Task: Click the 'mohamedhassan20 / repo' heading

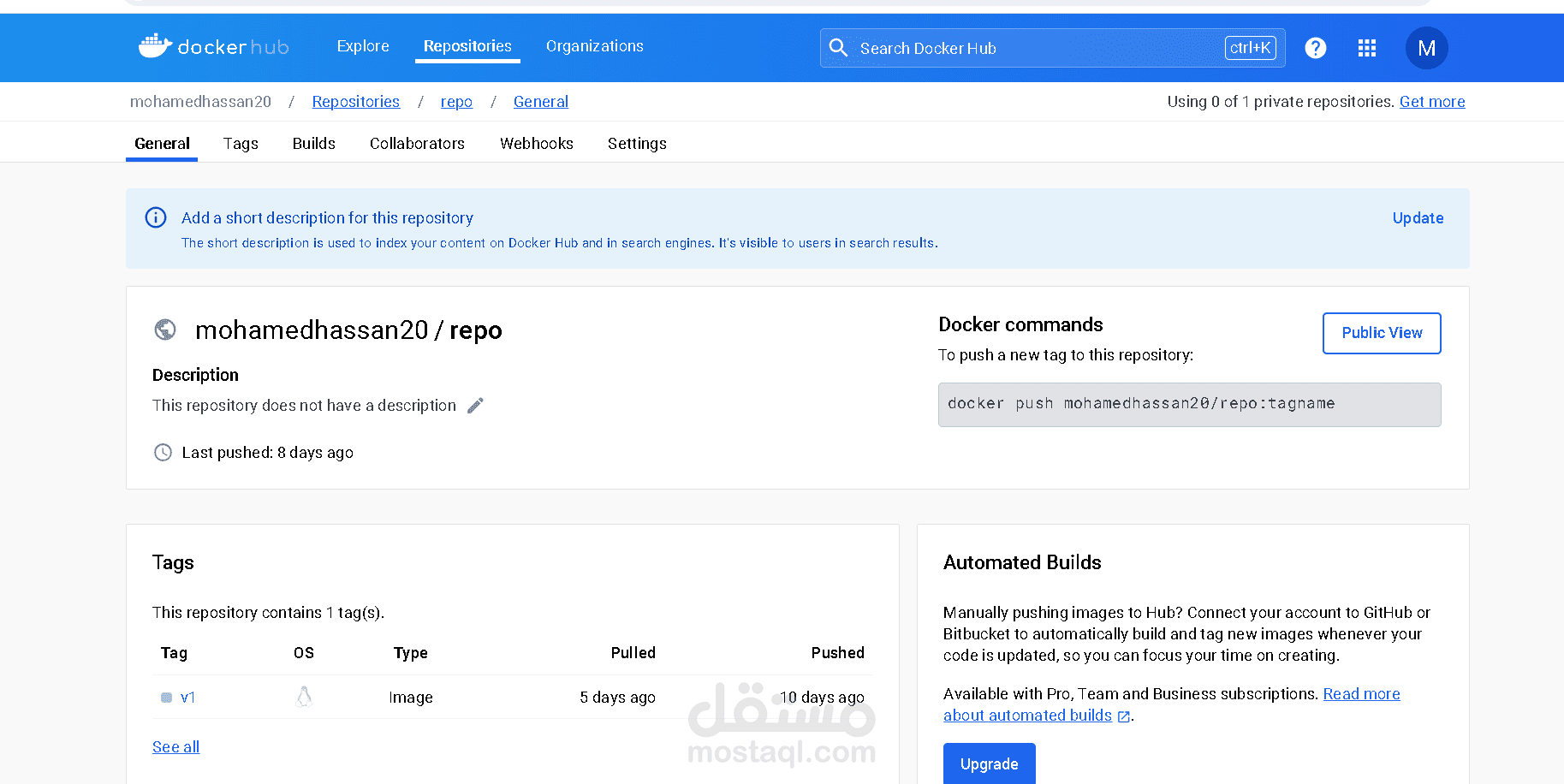Action: 348,330
